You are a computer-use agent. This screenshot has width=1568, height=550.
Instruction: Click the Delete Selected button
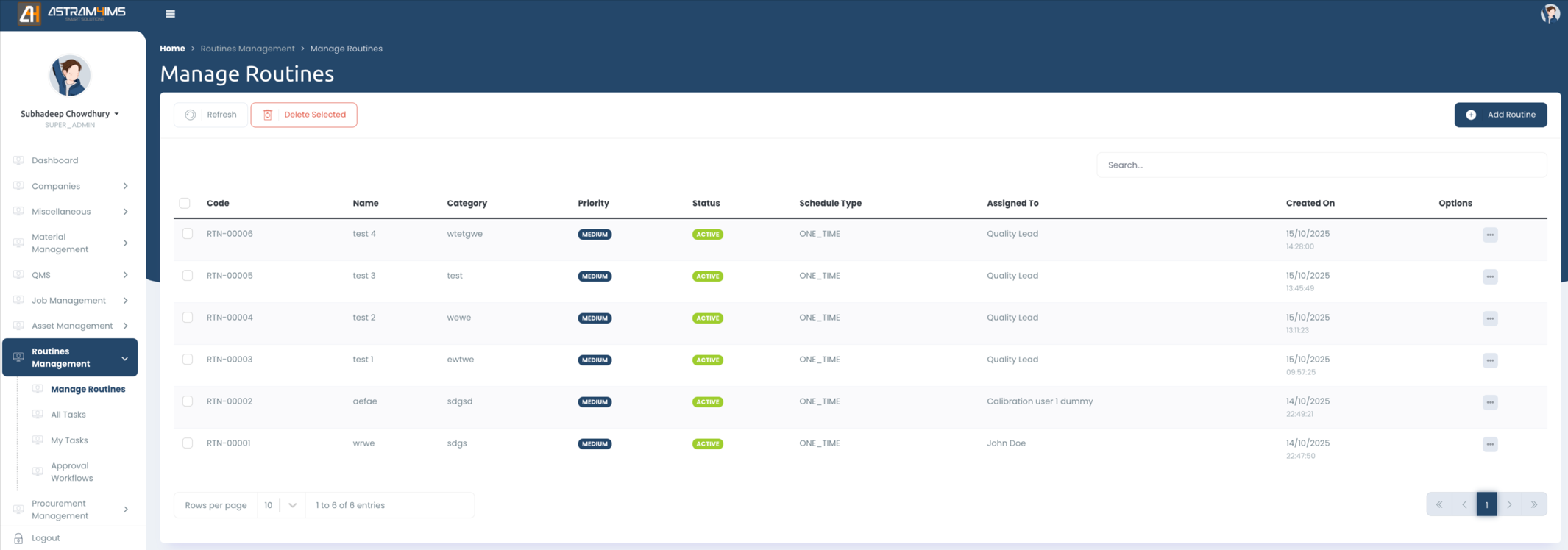point(304,115)
